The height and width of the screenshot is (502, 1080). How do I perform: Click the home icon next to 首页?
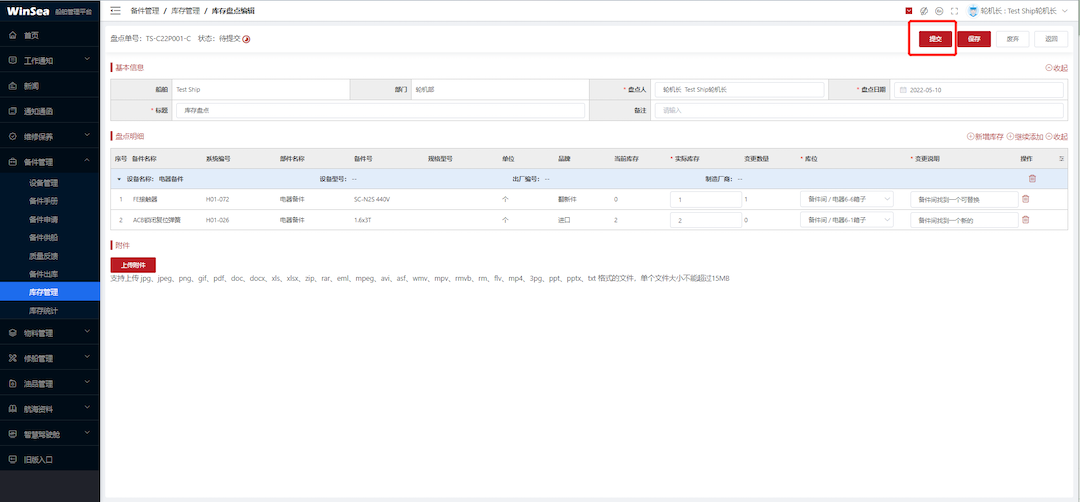(x=13, y=35)
